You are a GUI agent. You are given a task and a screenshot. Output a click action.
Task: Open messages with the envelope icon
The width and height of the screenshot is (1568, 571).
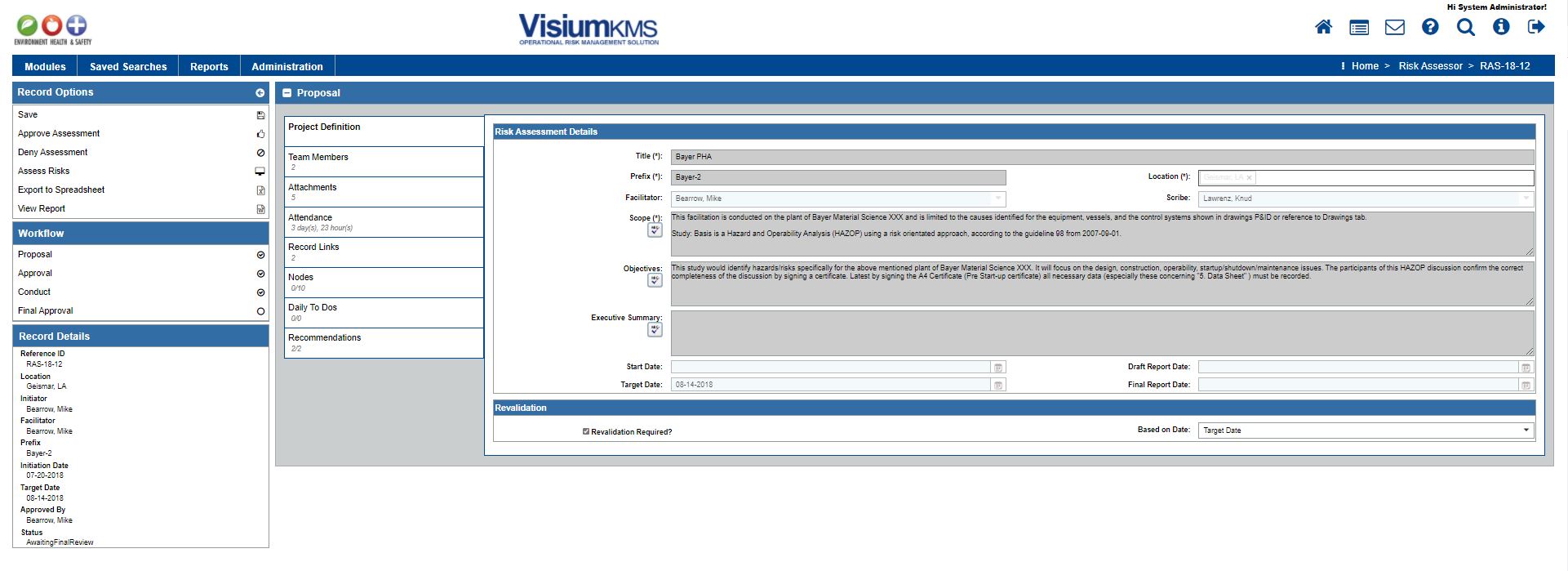1395,28
